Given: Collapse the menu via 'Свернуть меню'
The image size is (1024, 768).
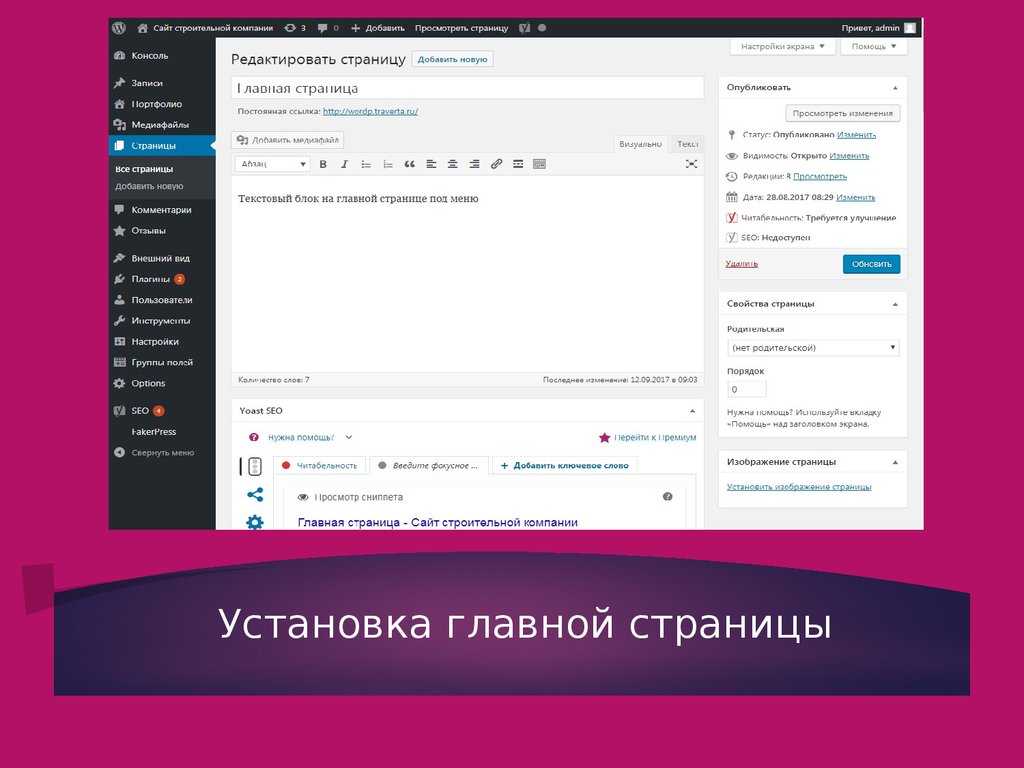Looking at the screenshot, I should point(162,453).
